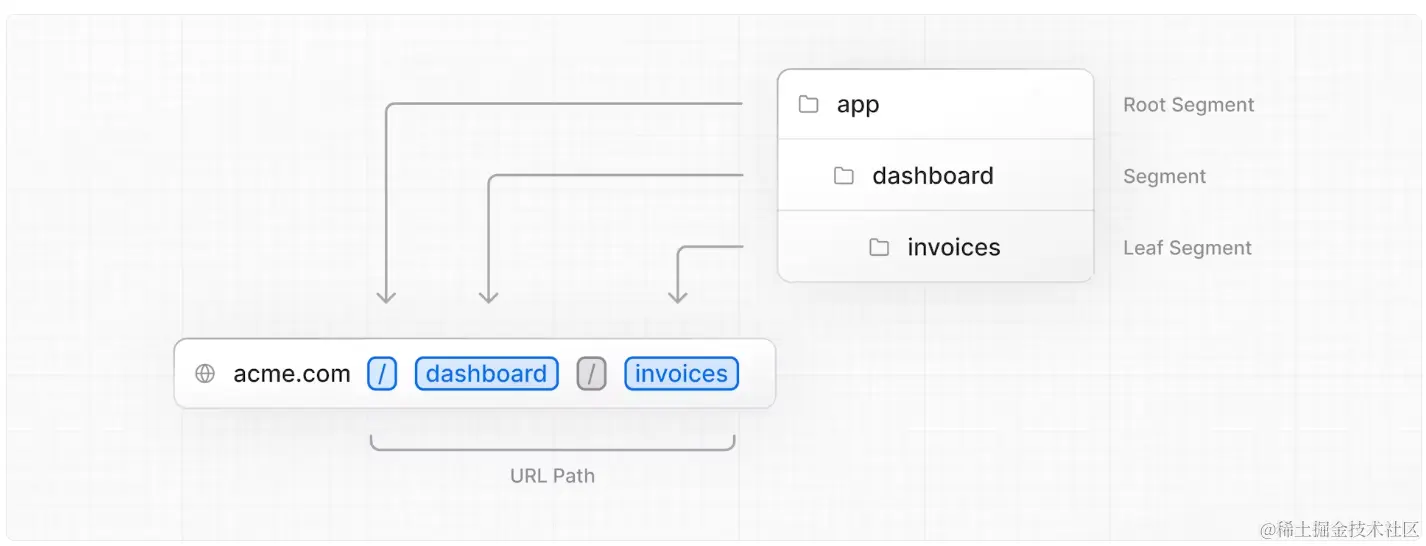Click the blue dashboard URL segment
Screen dimensions: 1426x546
486,374
